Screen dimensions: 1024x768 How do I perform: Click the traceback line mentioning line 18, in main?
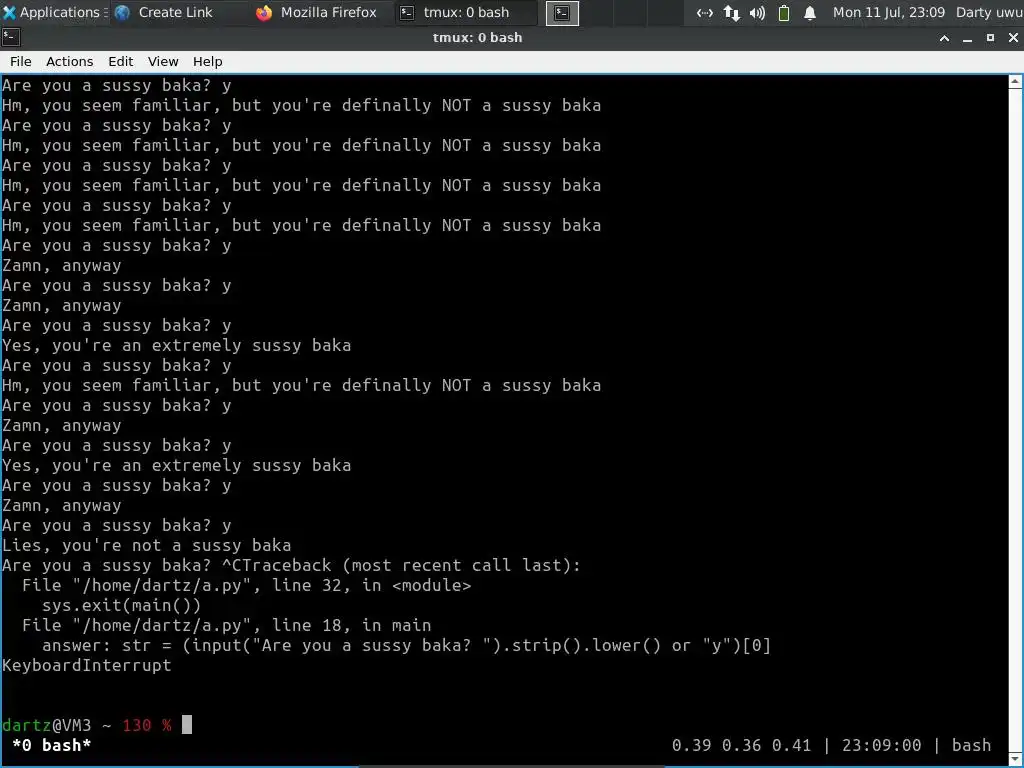point(227,625)
